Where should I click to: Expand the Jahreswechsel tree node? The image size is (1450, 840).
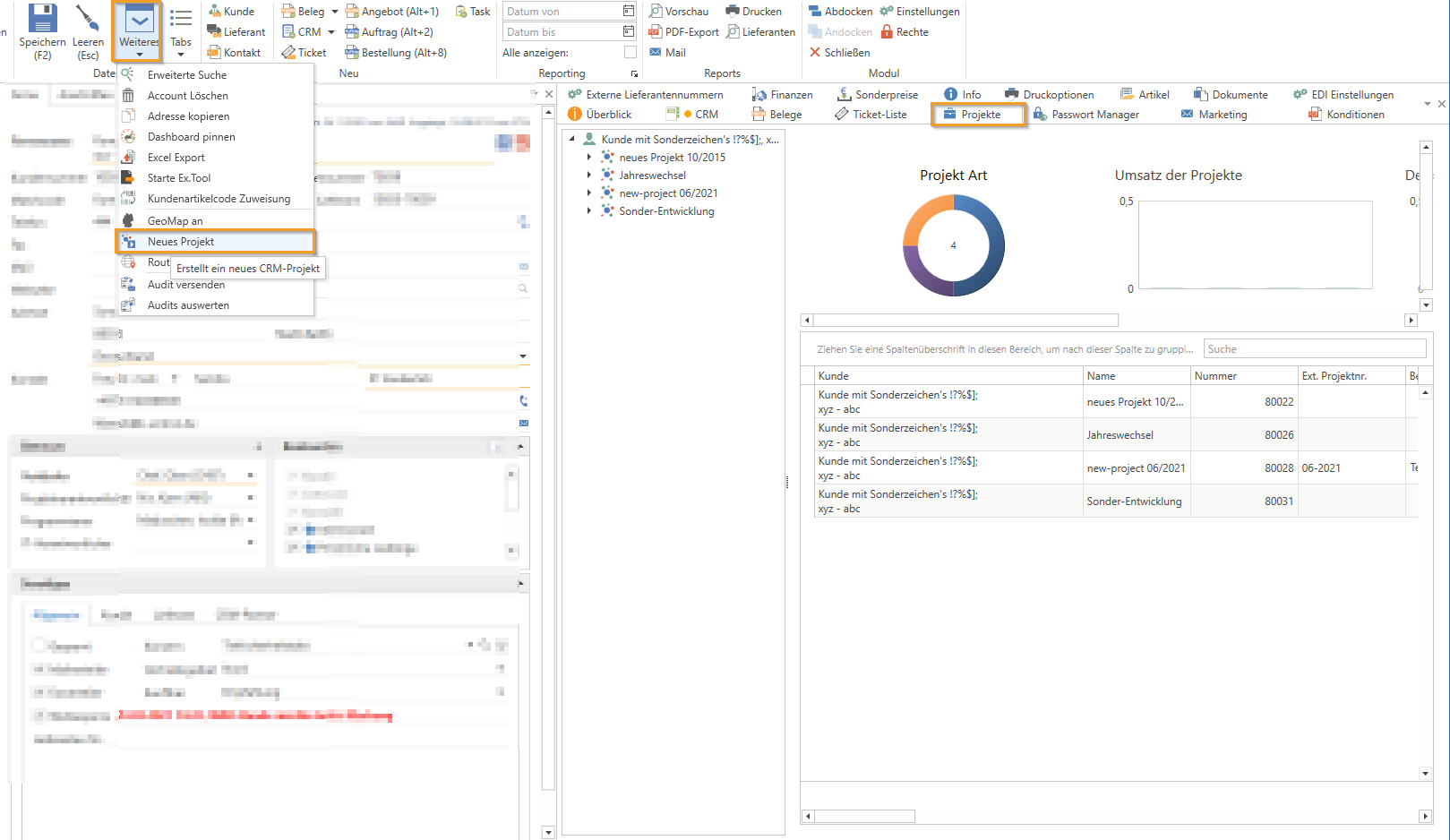(x=589, y=176)
